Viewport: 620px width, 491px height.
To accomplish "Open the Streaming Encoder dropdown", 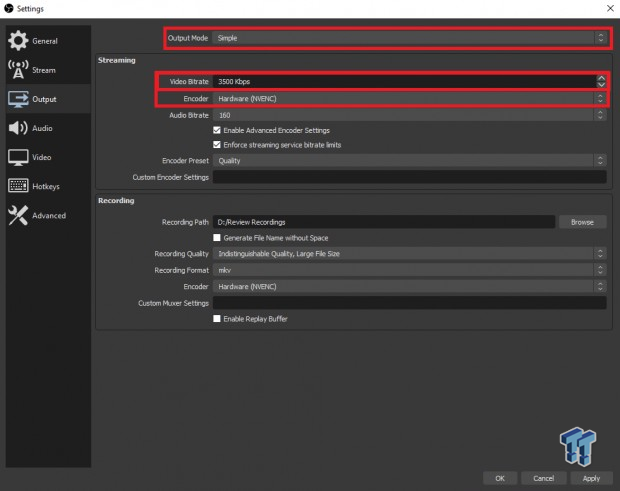I will 409,98.
